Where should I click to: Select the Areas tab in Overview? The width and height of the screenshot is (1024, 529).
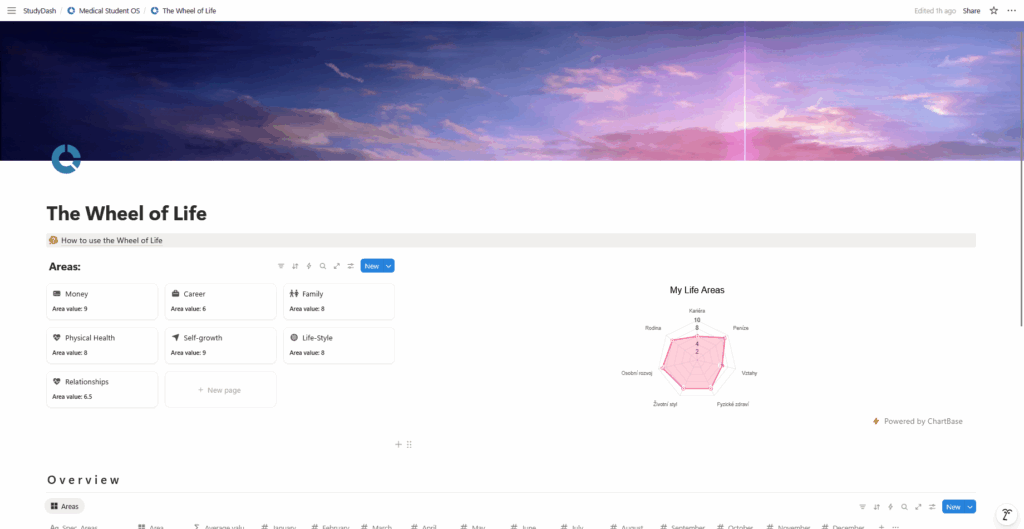coord(65,507)
